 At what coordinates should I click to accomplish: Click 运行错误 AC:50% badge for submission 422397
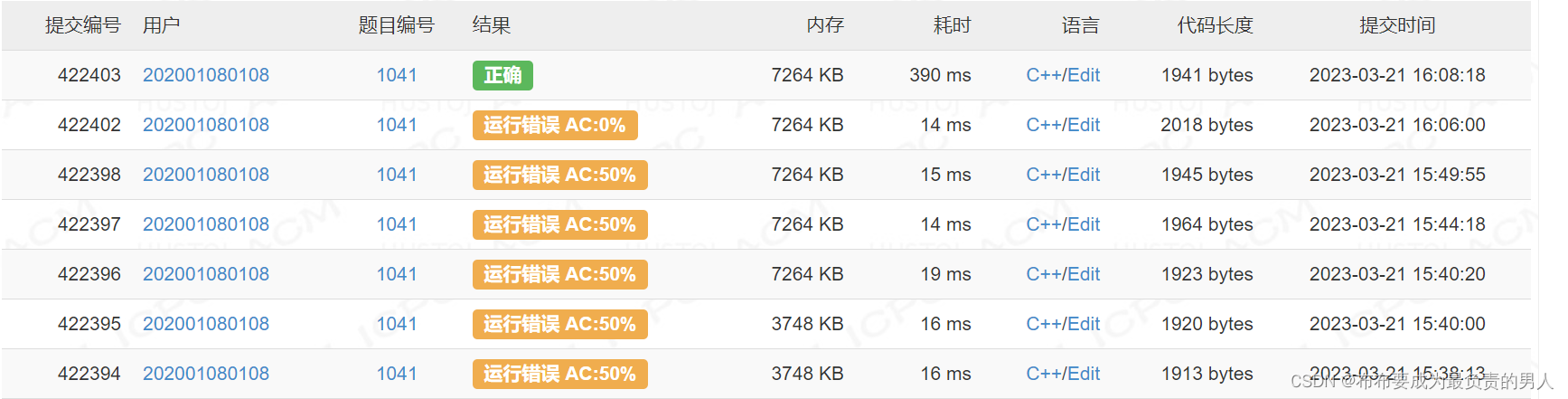click(560, 224)
